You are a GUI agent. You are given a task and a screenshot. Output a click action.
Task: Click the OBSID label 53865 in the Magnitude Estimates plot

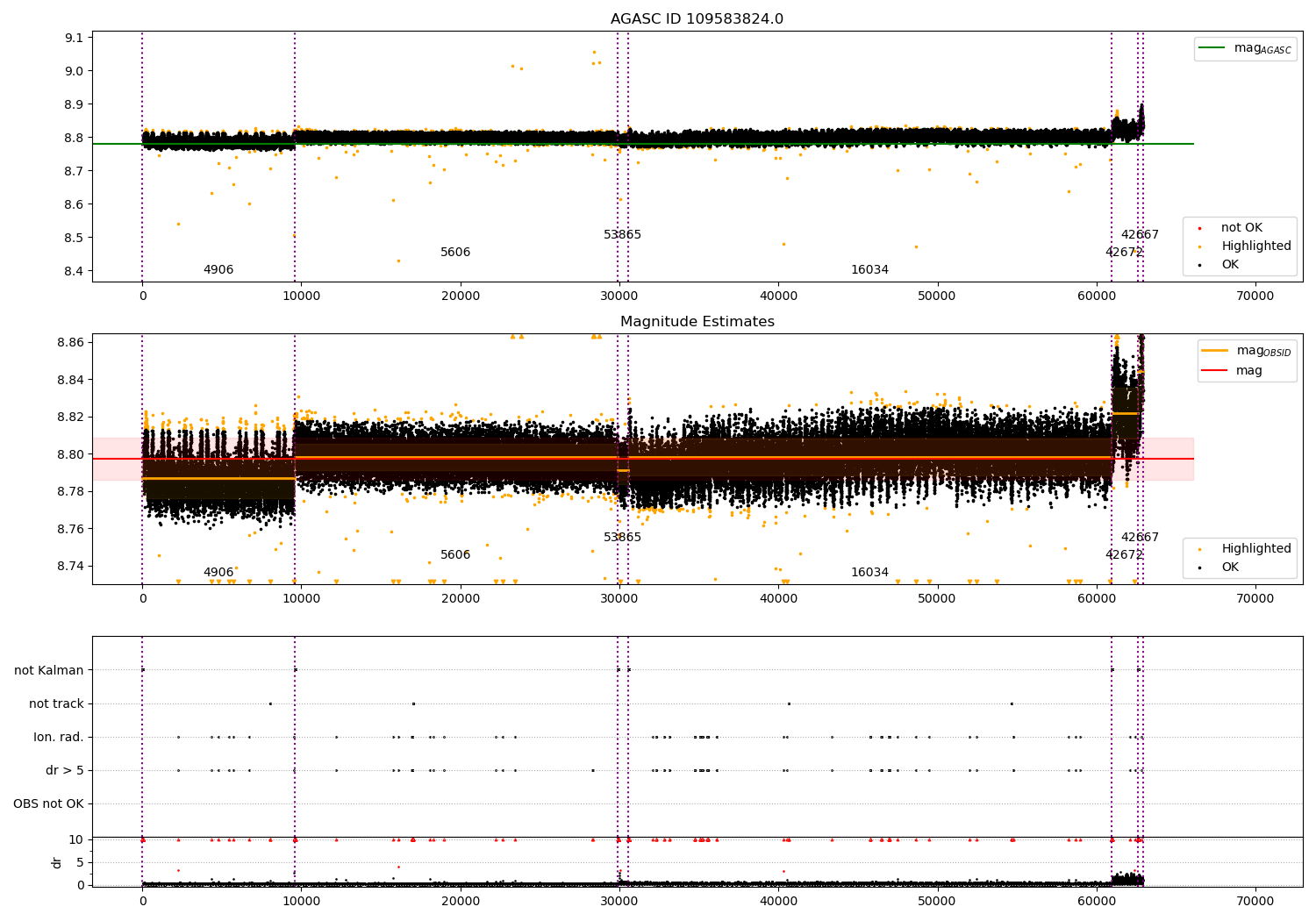click(623, 538)
